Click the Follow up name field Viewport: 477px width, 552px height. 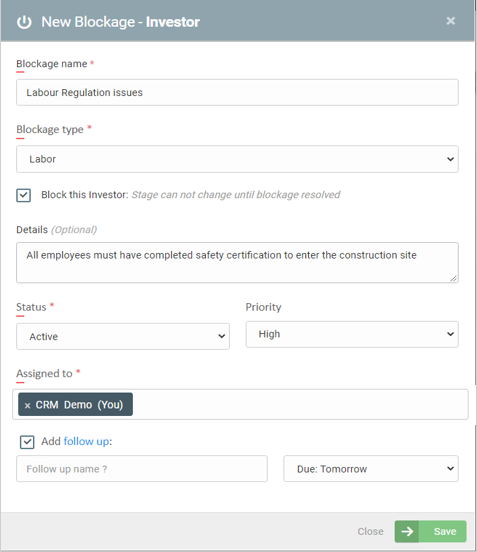tap(142, 469)
